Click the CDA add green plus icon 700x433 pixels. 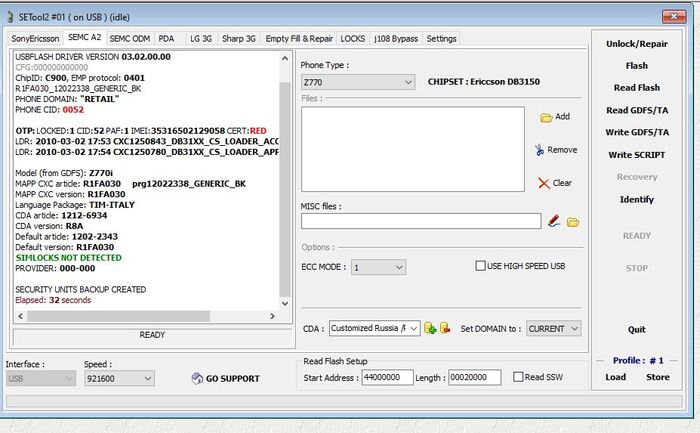pos(430,328)
